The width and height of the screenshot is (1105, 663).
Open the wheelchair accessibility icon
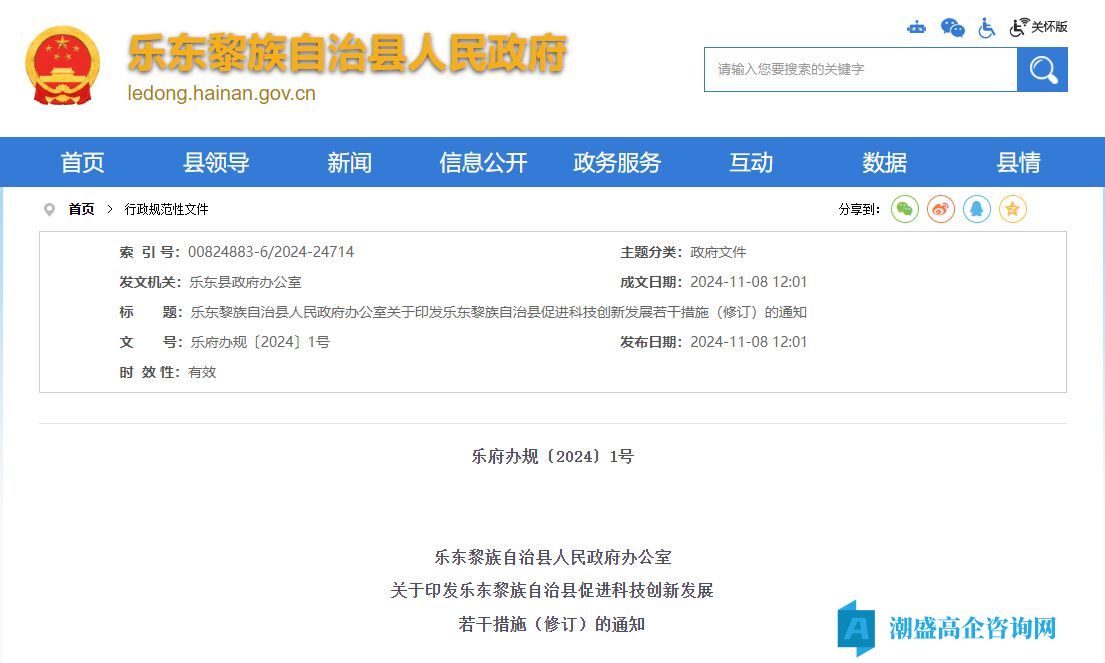click(987, 28)
